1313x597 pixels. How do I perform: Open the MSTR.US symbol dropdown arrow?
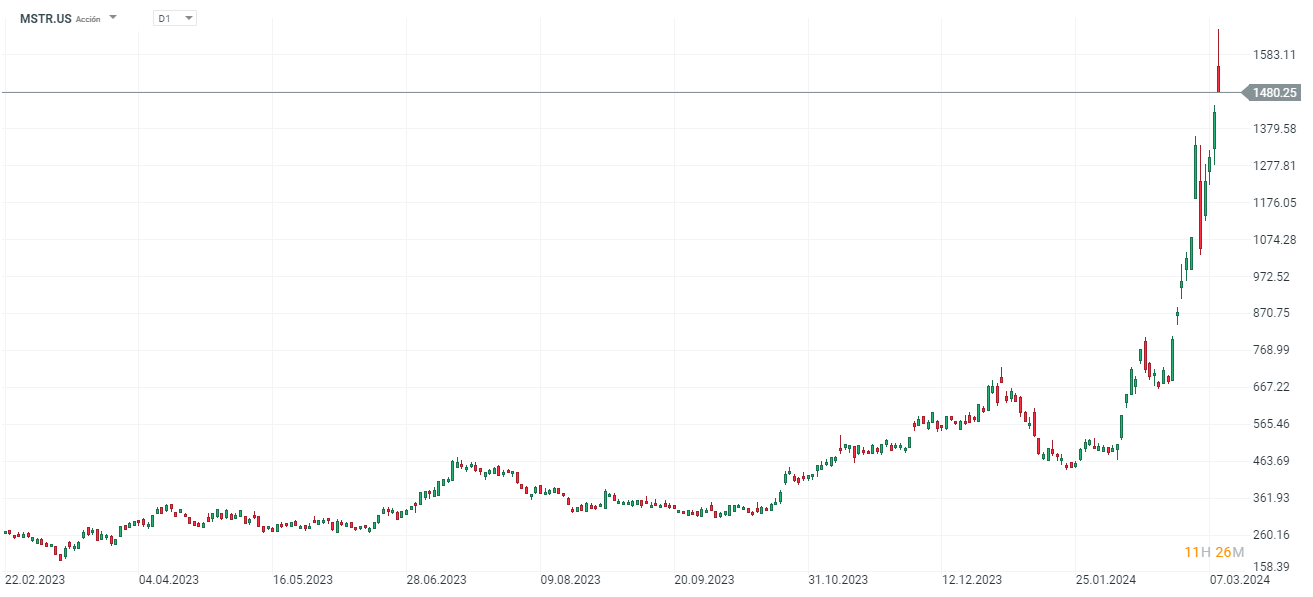tap(113, 18)
